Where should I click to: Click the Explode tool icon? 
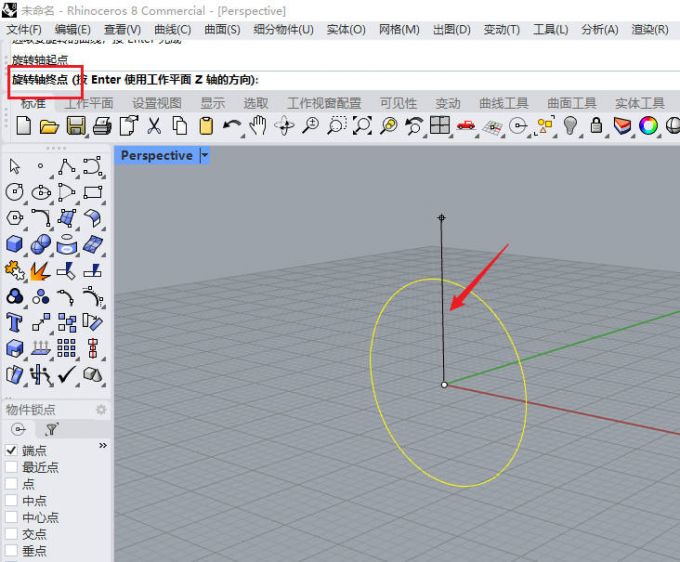point(40,271)
